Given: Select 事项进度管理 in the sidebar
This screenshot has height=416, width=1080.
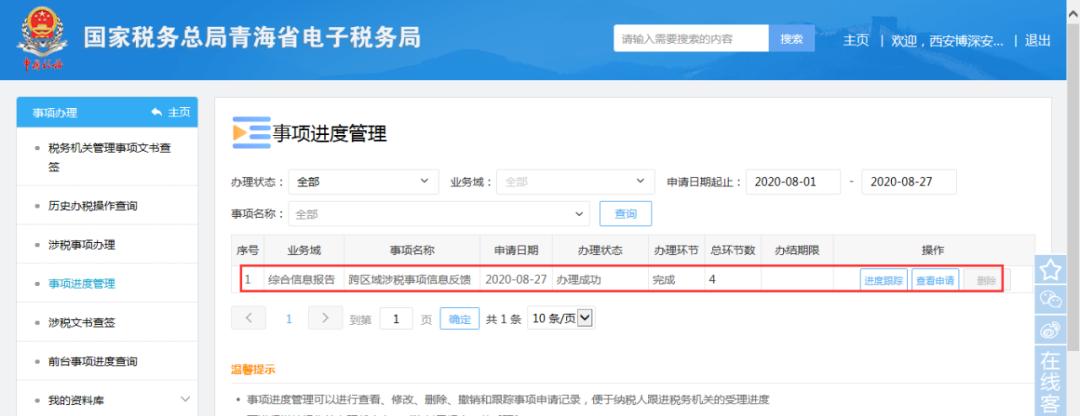Looking at the screenshot, I should pyautogui.click(x=81, y=283).
